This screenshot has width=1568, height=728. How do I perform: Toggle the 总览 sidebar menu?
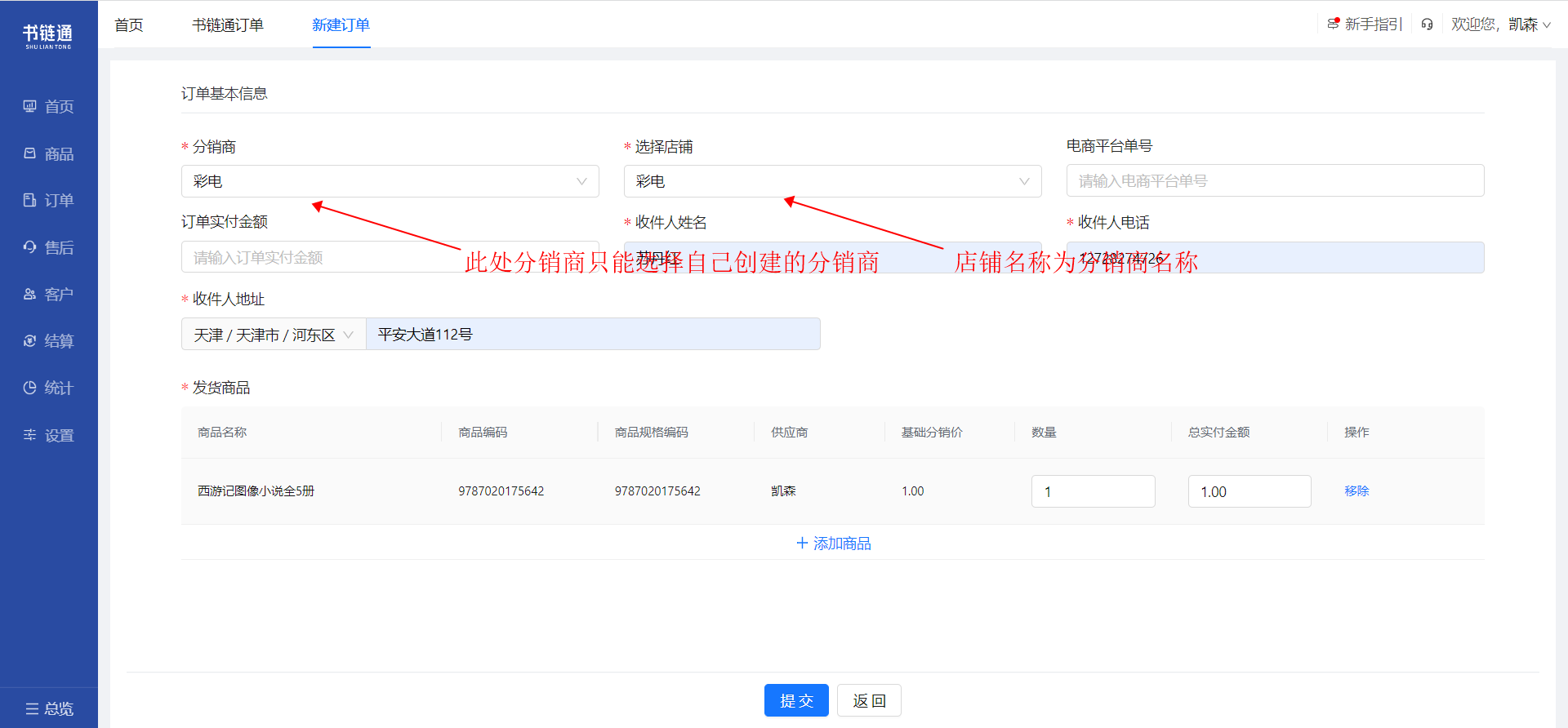[x=49, y=708]
